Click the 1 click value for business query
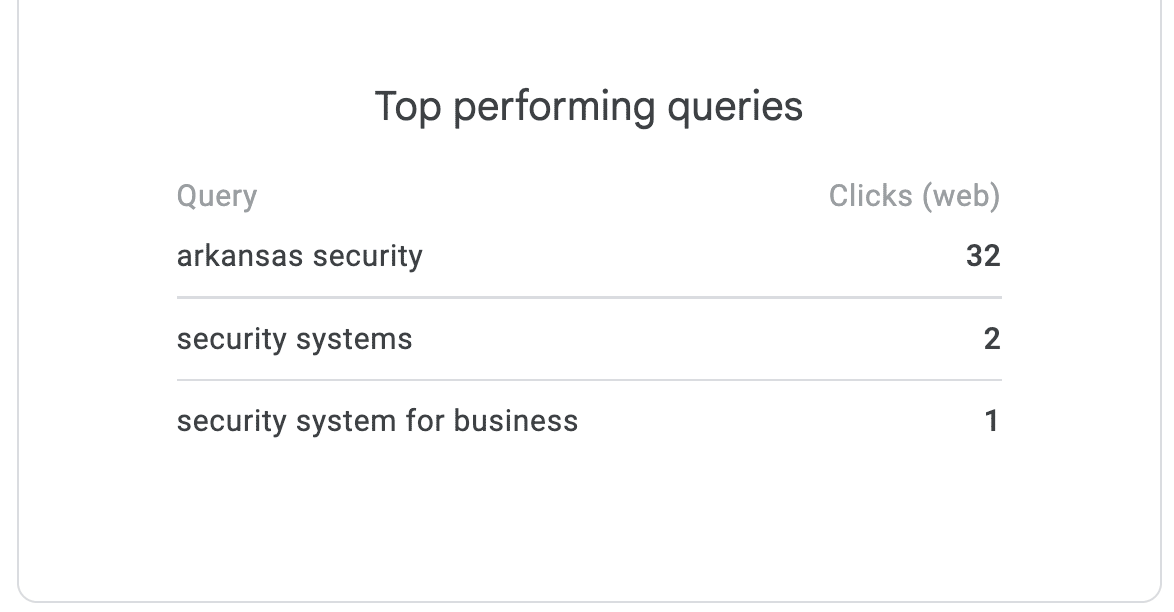The image size is (1174, 612). [x=991, y=421]
